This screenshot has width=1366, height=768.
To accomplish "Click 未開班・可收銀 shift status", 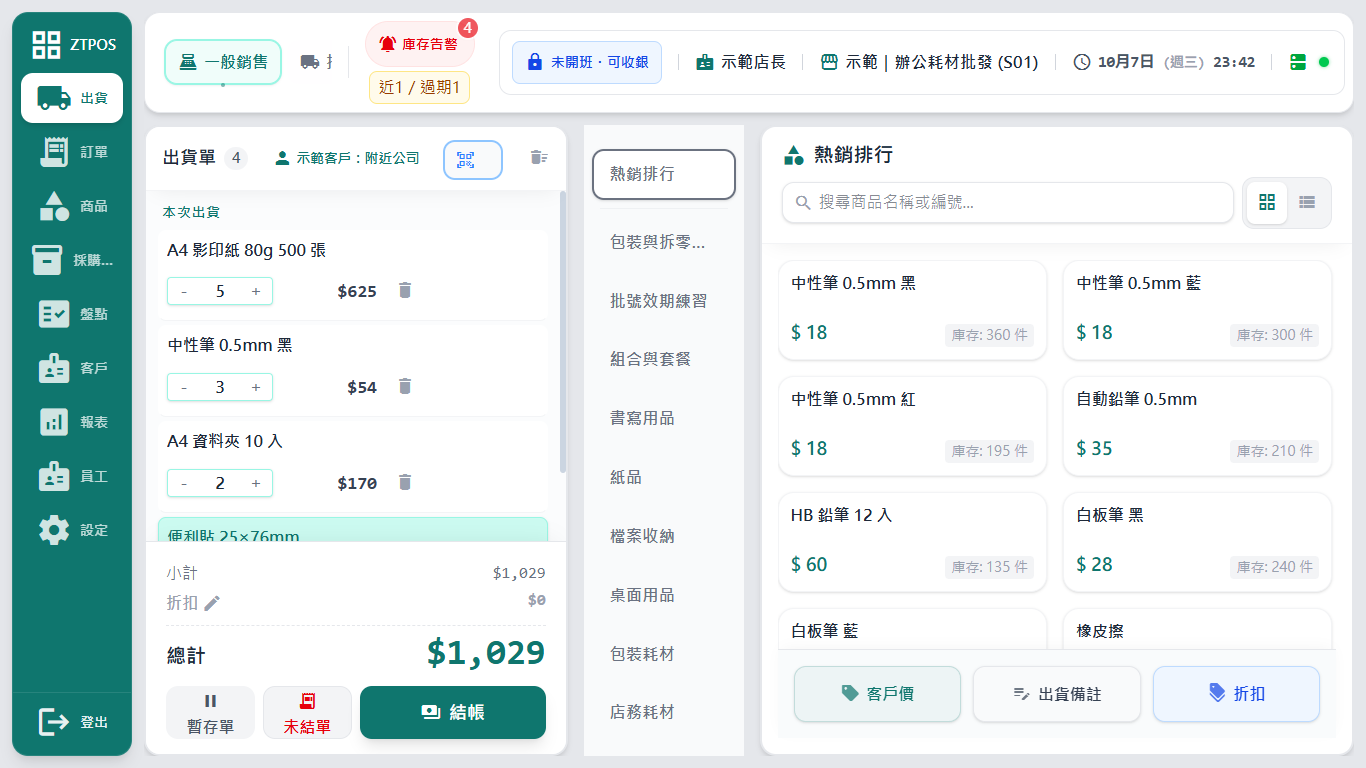I will [x=587, y=62].
